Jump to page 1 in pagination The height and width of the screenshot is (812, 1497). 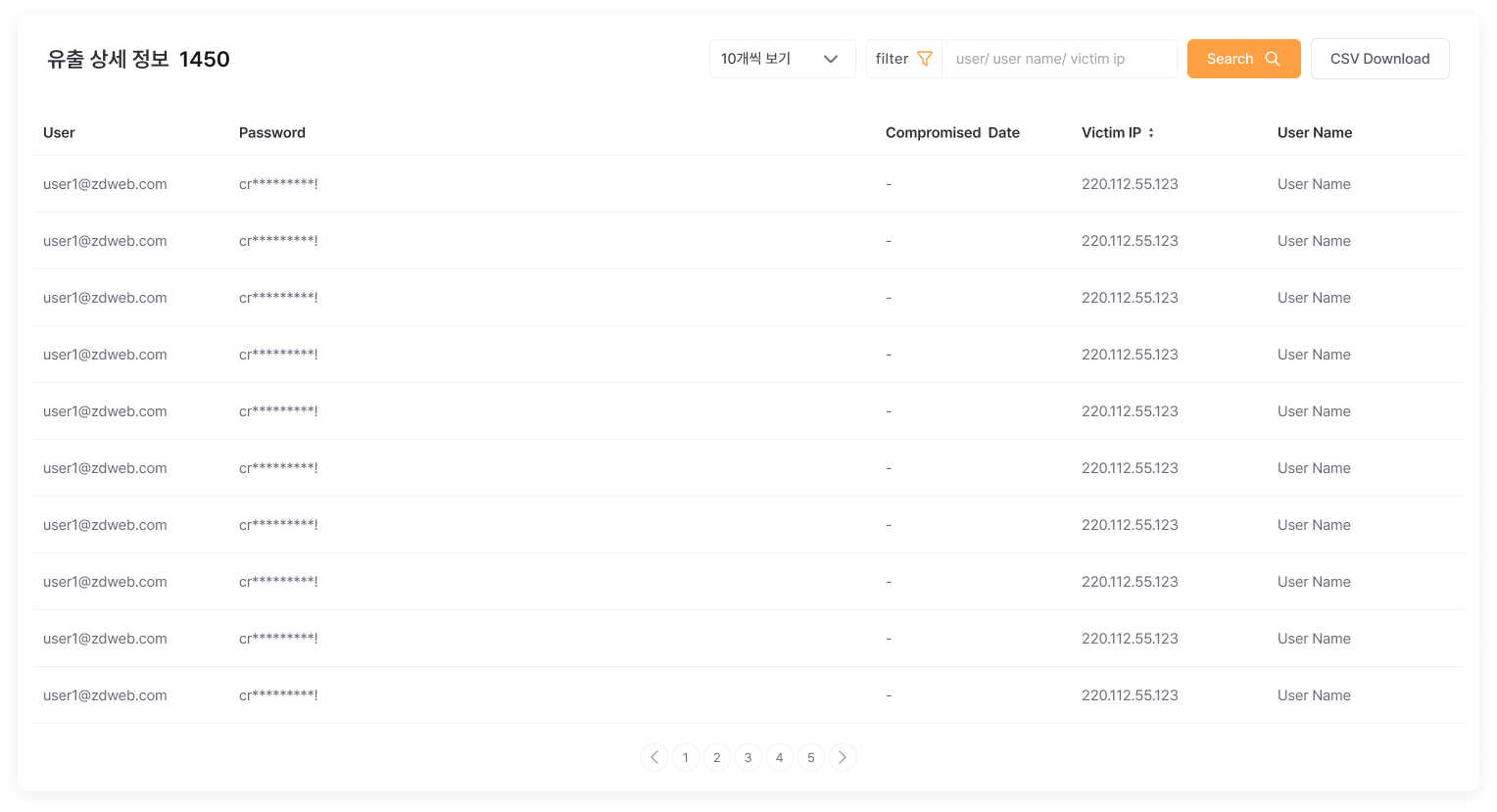(686, 757)
